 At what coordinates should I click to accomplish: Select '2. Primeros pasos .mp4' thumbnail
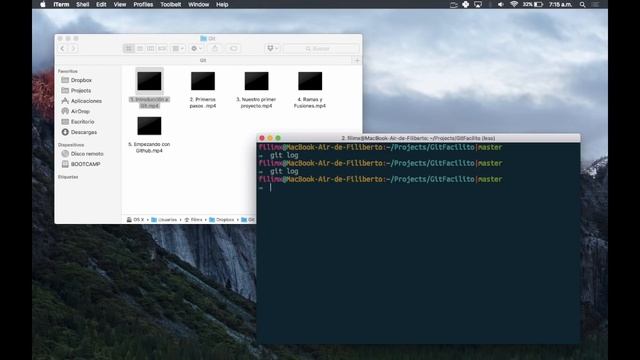click(x=203, y=81)
